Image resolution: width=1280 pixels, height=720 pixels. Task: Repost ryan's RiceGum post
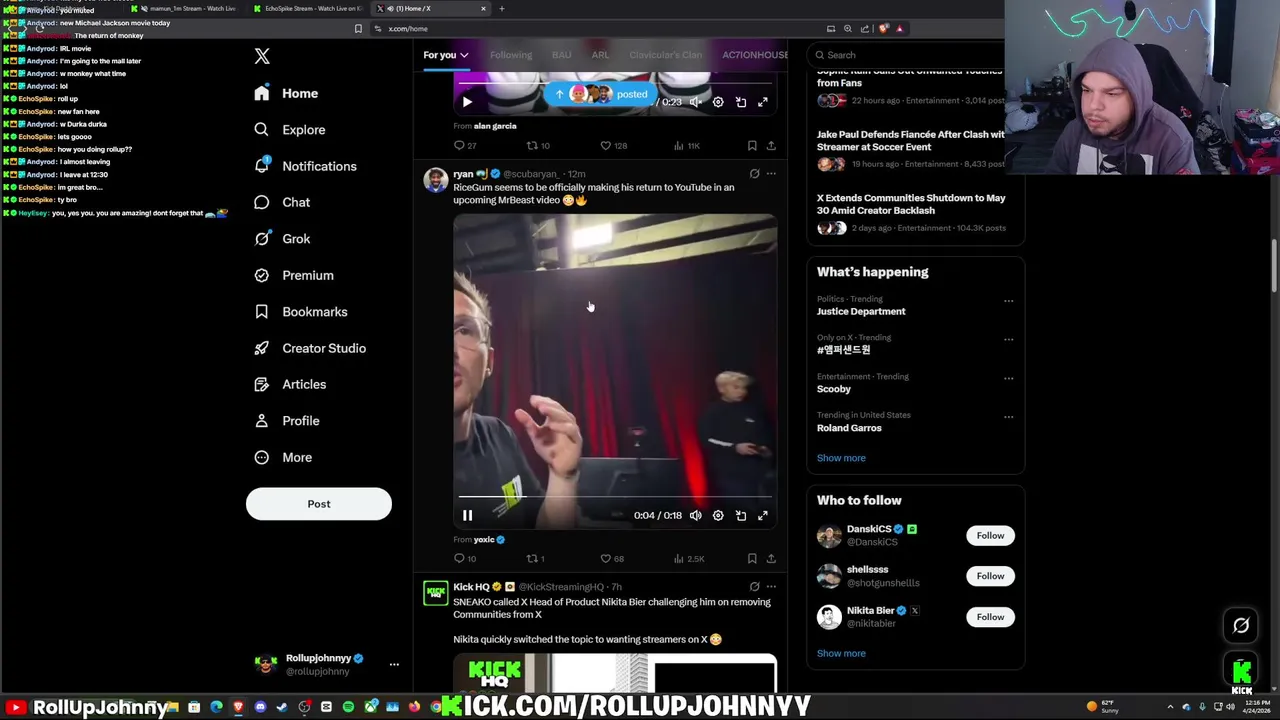[536, 559]
